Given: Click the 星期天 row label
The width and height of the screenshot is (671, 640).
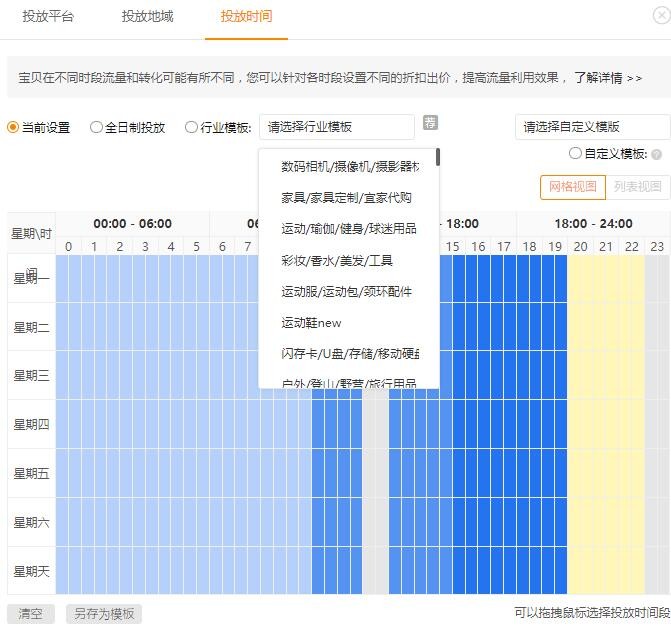Looking at the screenshot, I should (31, 571).
